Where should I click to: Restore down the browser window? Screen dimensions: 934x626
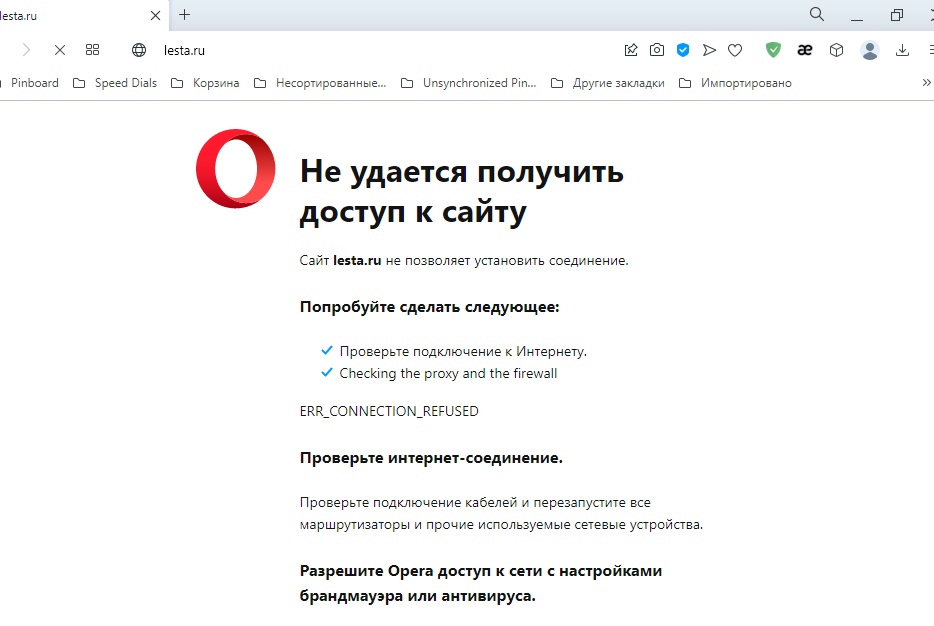tap(896, 15)
